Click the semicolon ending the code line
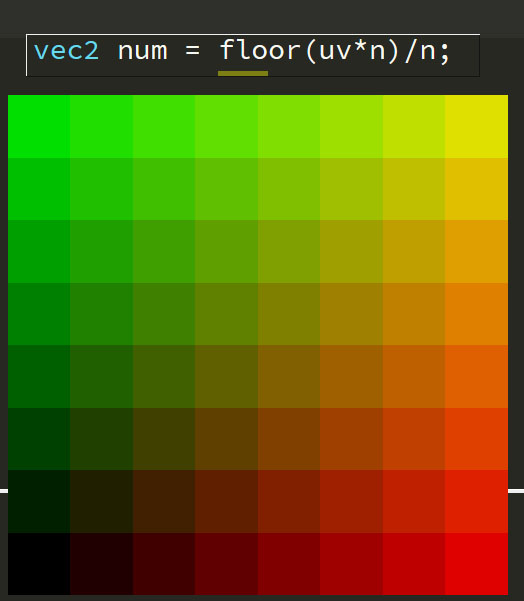 (444, 54)
